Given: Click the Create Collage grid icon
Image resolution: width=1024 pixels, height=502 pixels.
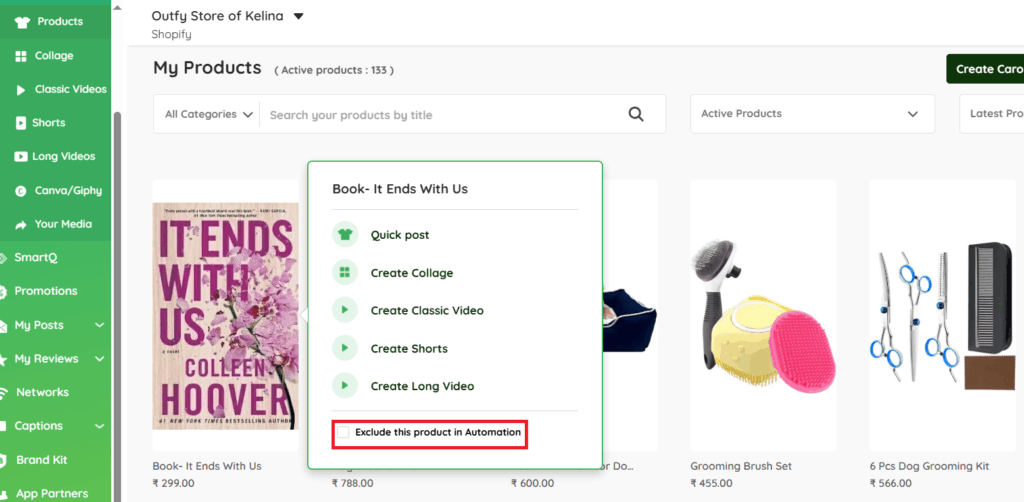Looking at the screenshot, I should coord(344,273).
